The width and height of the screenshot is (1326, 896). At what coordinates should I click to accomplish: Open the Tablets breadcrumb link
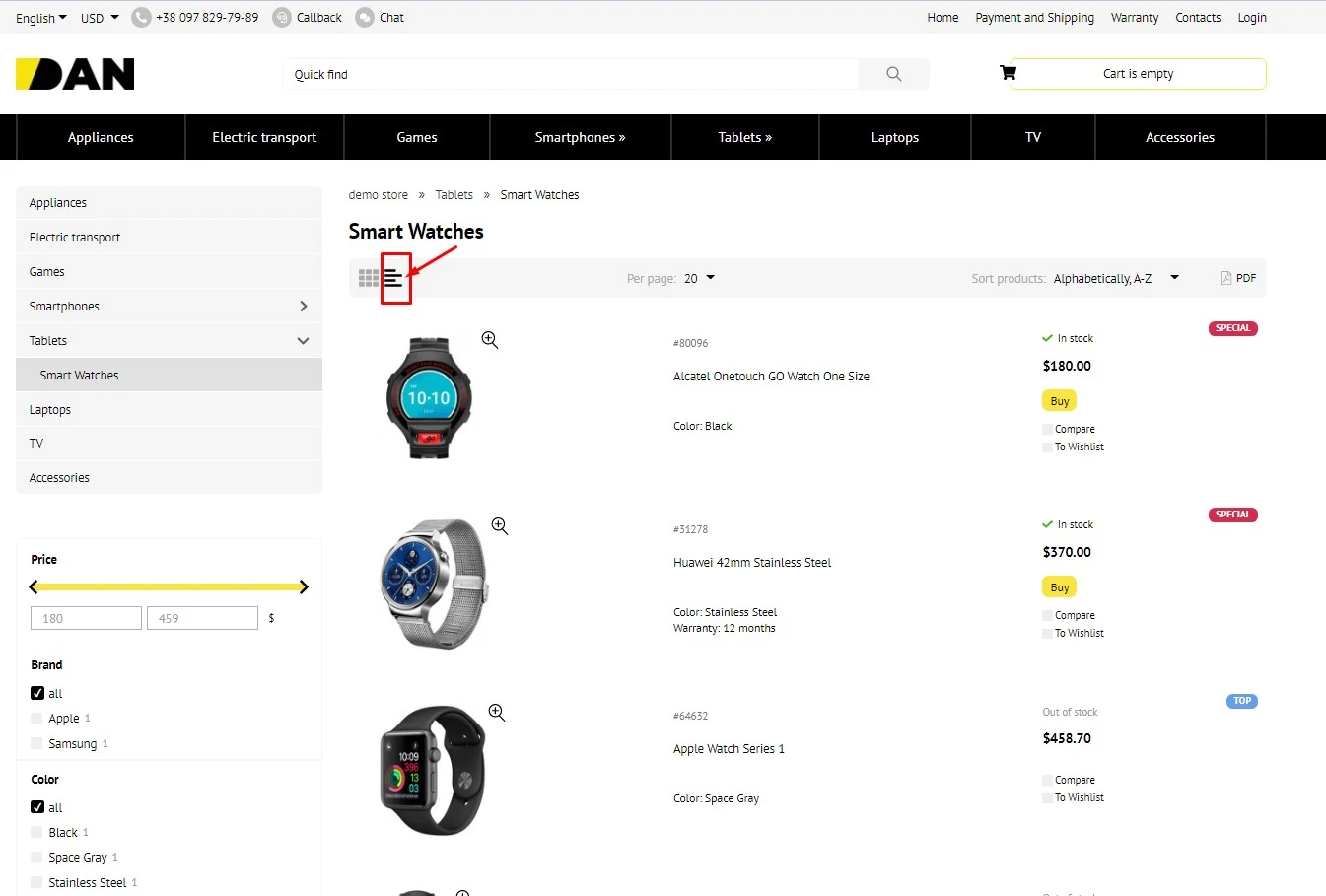point(454,194)
